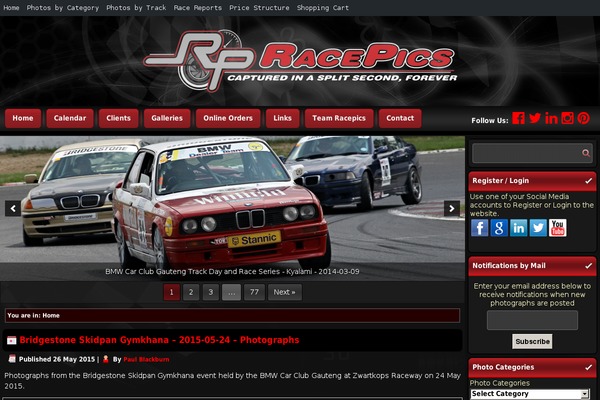Screen dimensions: 600x400
Task: Open Photos by Category in the top bar
Action: click(63, 8)
